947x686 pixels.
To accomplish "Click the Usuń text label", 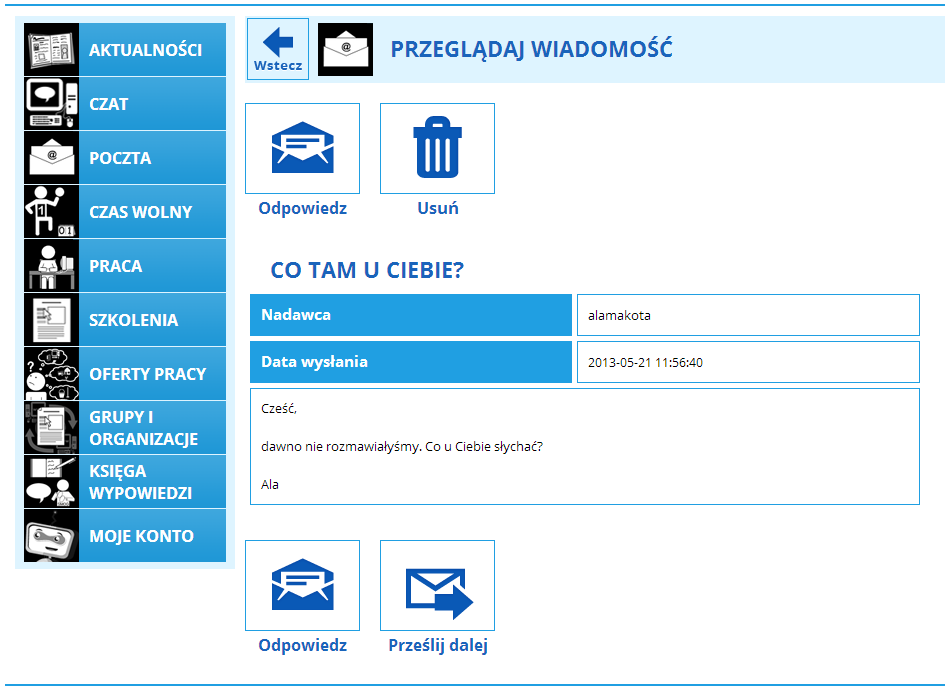I will (x=438, y=208).
